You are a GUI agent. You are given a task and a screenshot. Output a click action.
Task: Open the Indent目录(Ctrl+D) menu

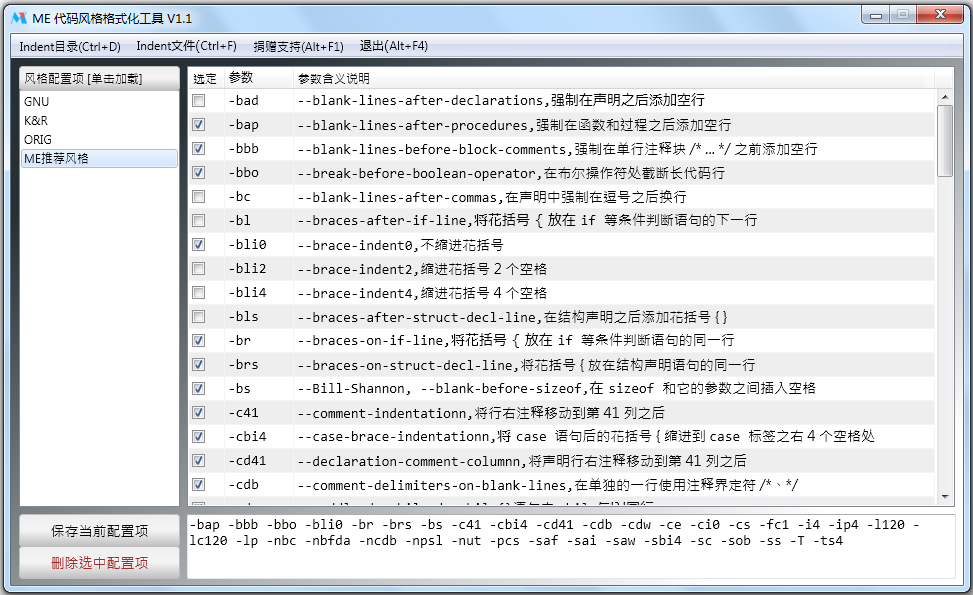tap(70, 47)
